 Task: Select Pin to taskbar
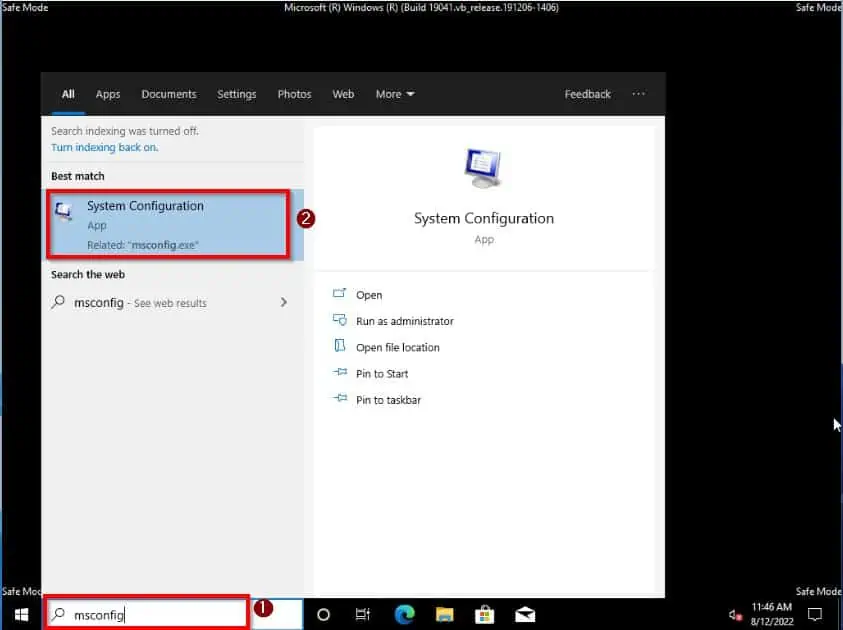(x=388, y=400)
